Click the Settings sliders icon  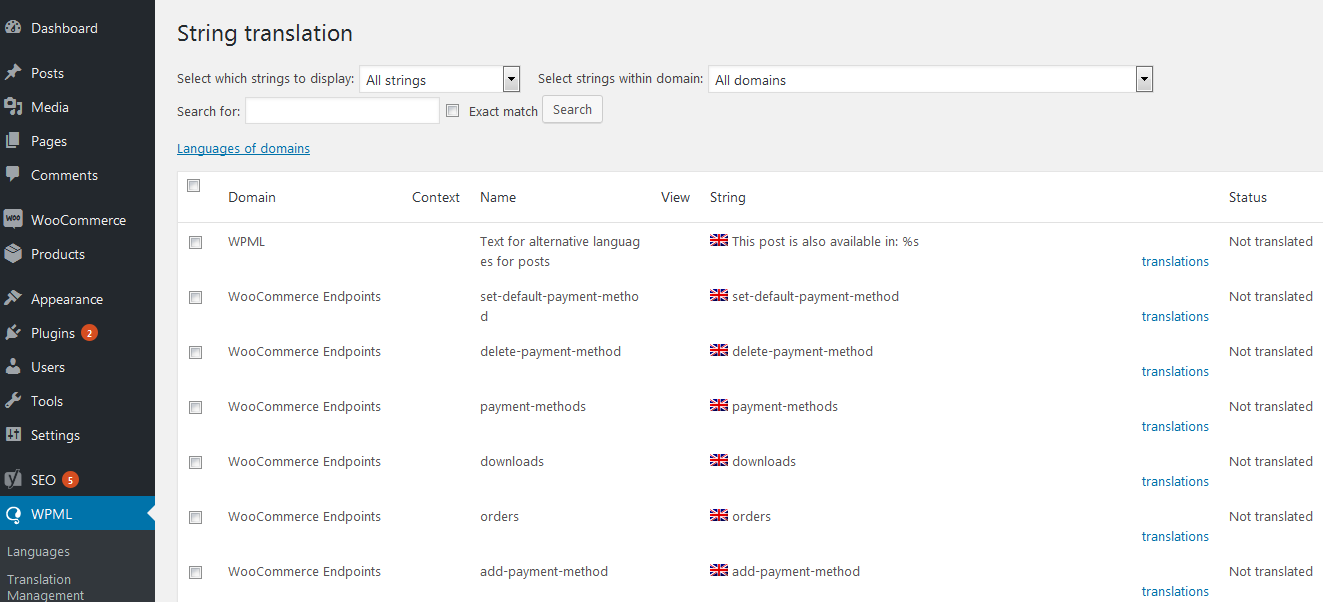click(13, 435)
